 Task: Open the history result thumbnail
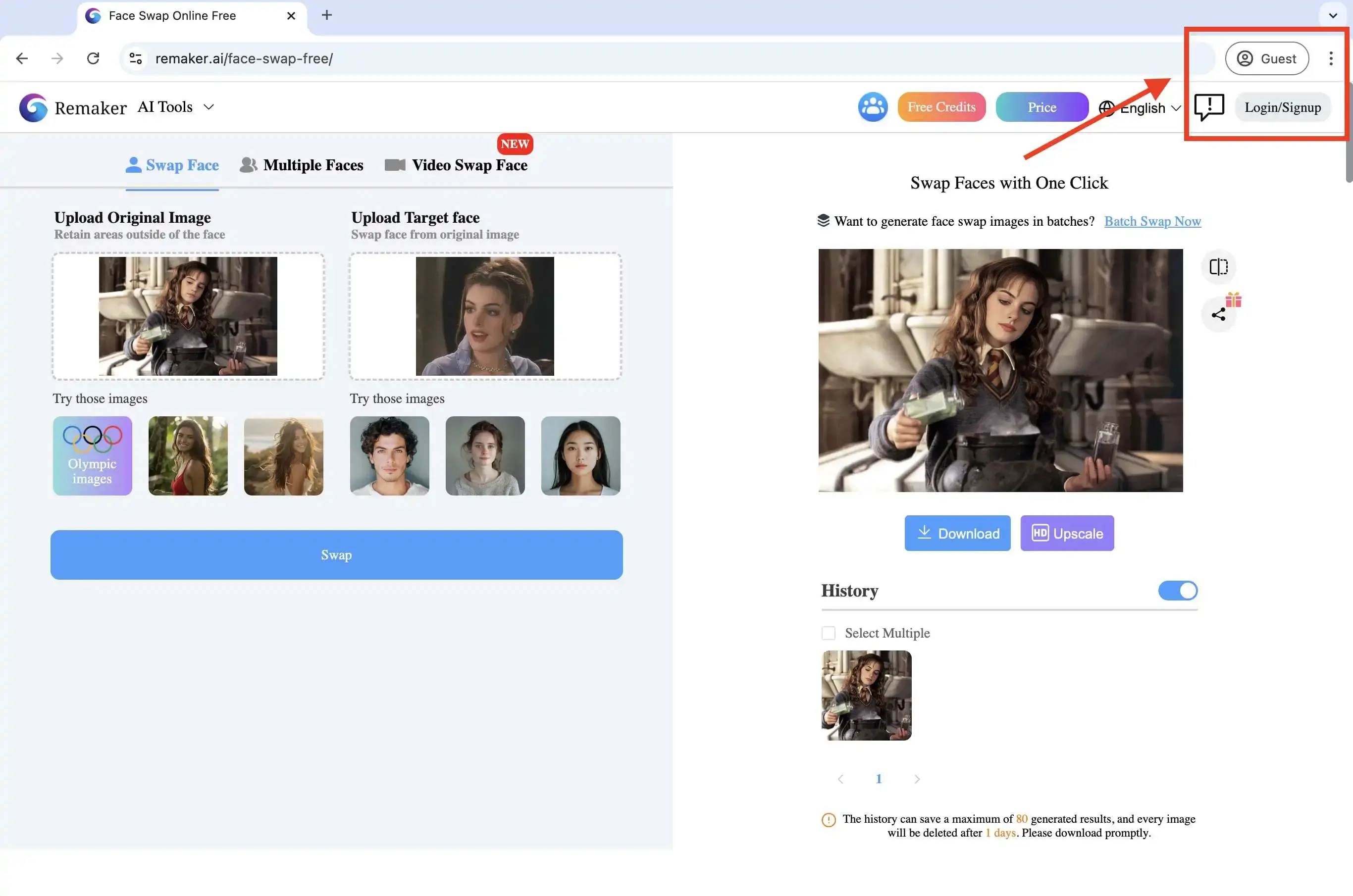click(x=866, y=695)
